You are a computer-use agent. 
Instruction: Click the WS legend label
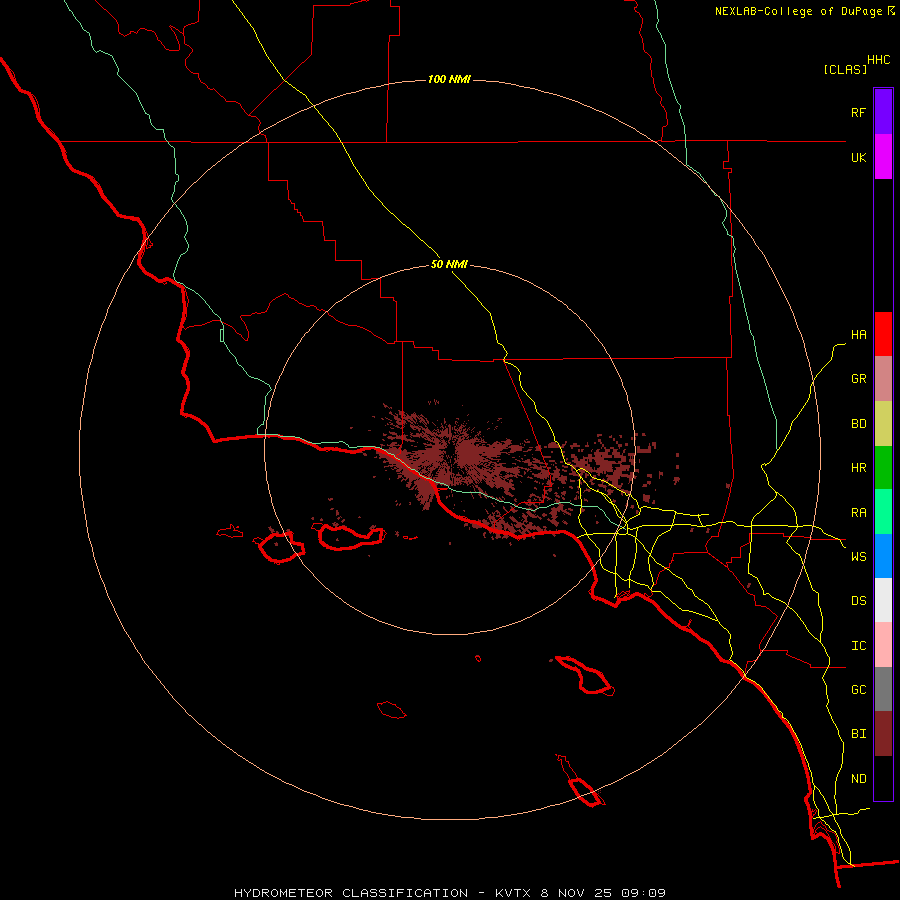point(858,557)
